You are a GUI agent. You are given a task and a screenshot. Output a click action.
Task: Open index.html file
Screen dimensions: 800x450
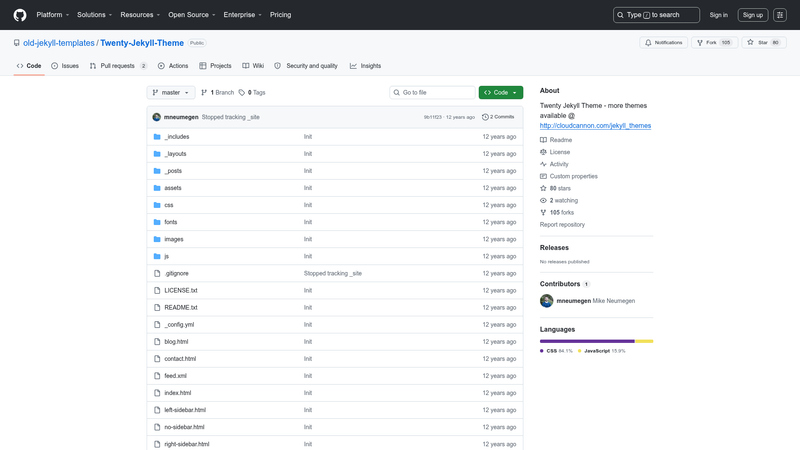tap(178, 393)
